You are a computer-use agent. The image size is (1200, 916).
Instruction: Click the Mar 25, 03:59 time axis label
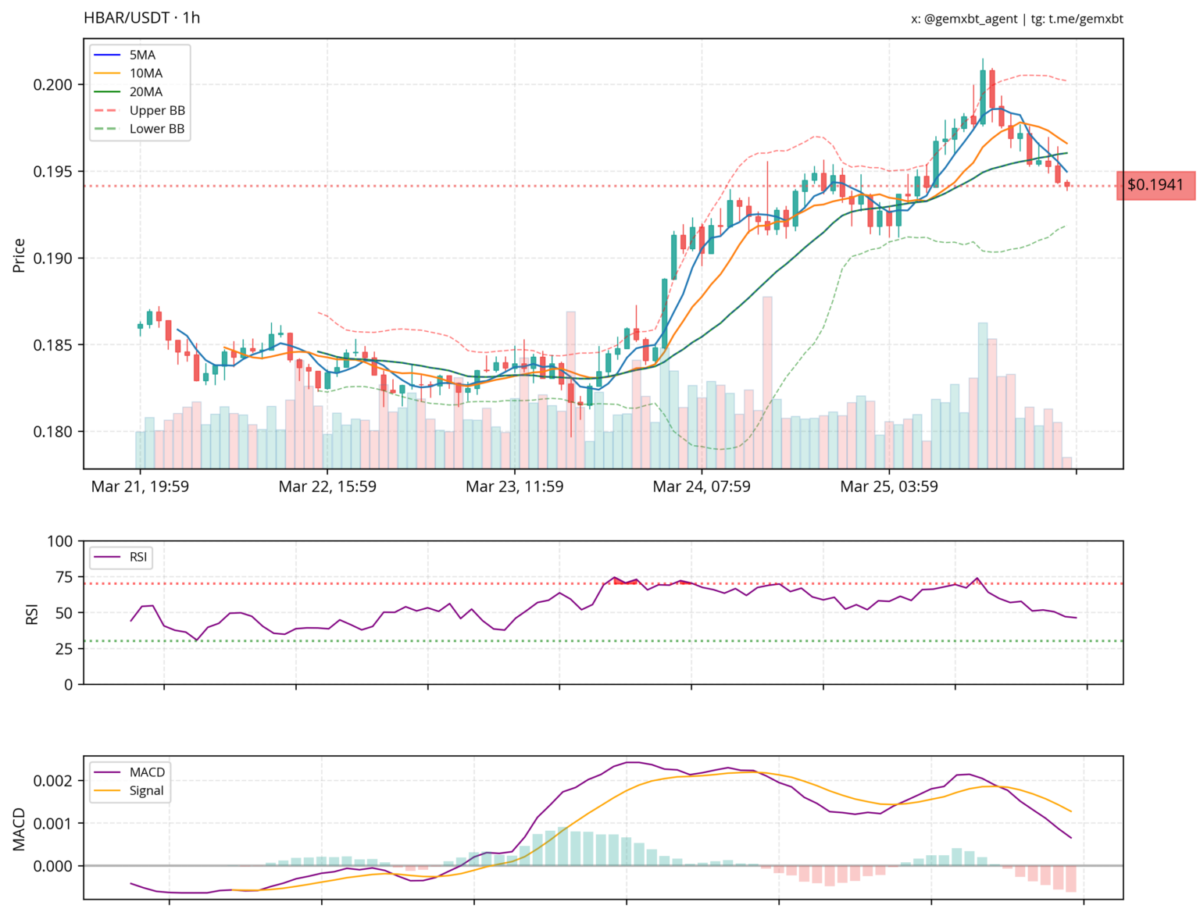click(888, 487)
